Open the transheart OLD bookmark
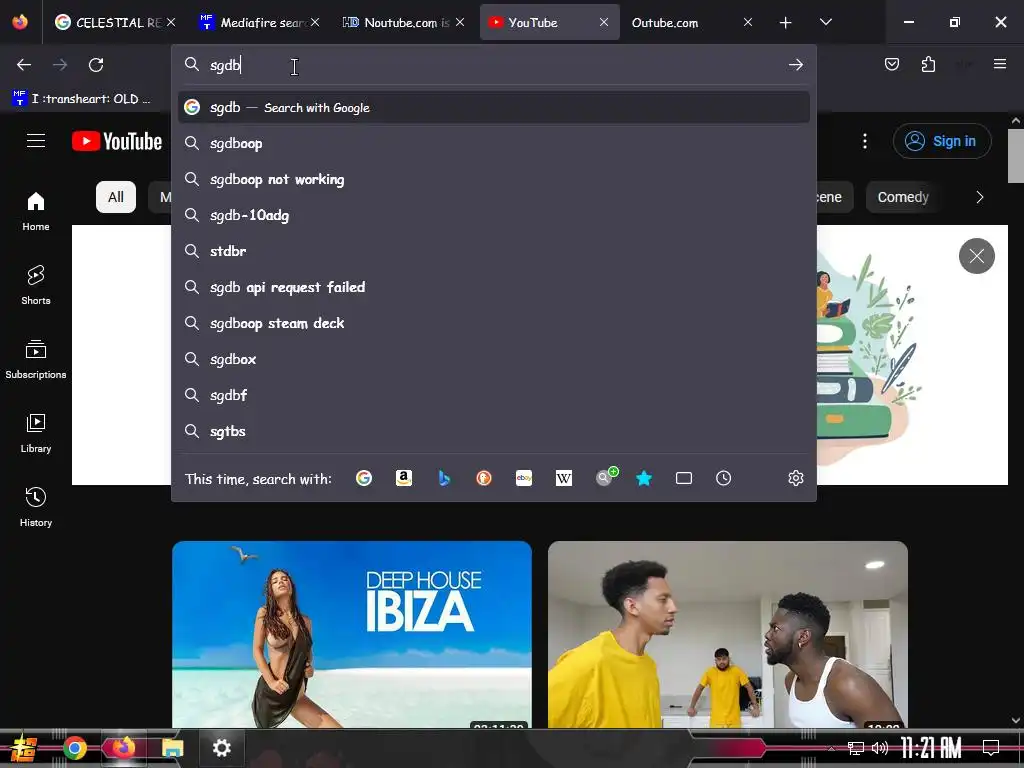 [x=82, y=99]
